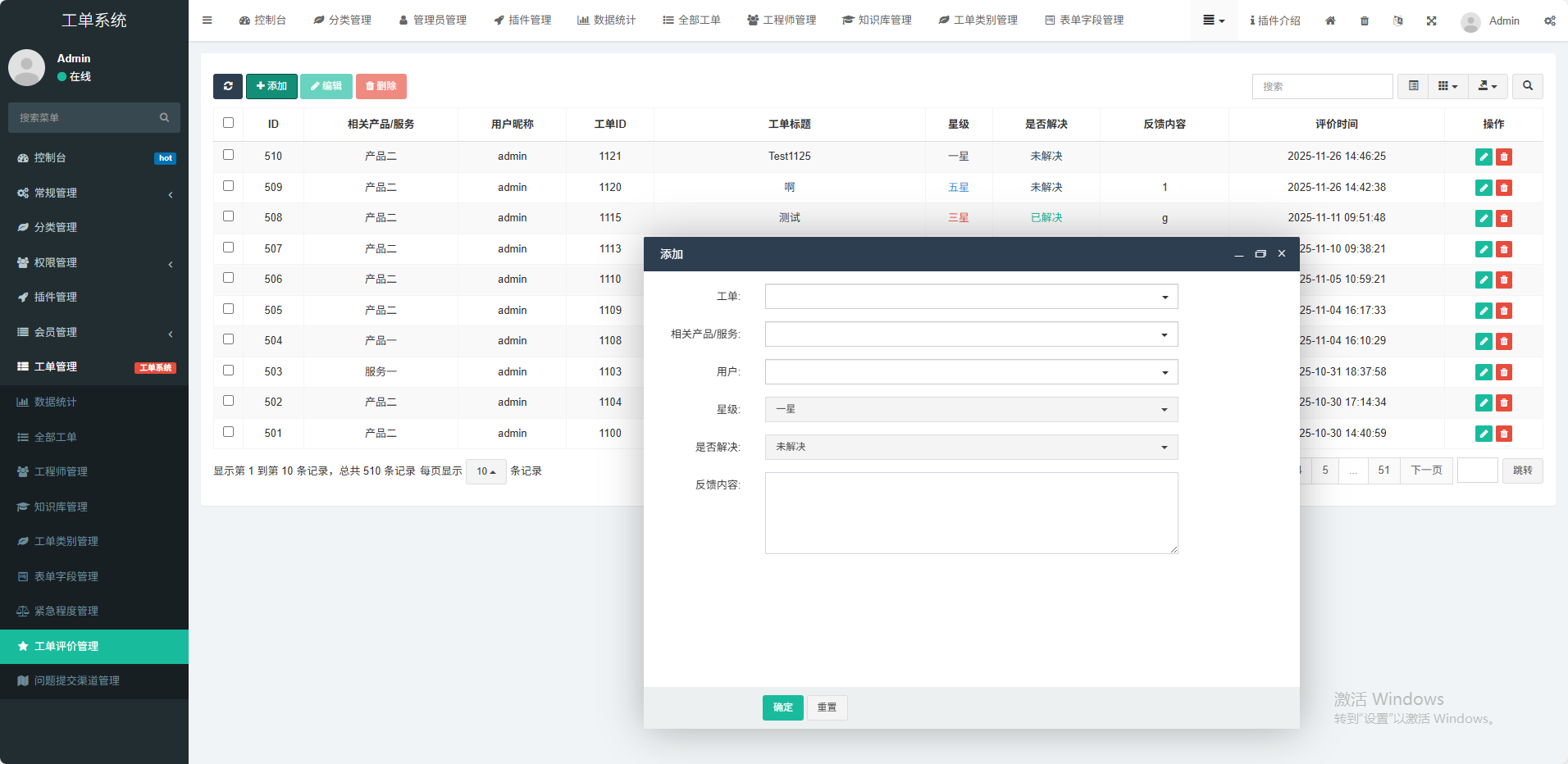Click the 重置 reset button

click(x=827, y=707)
